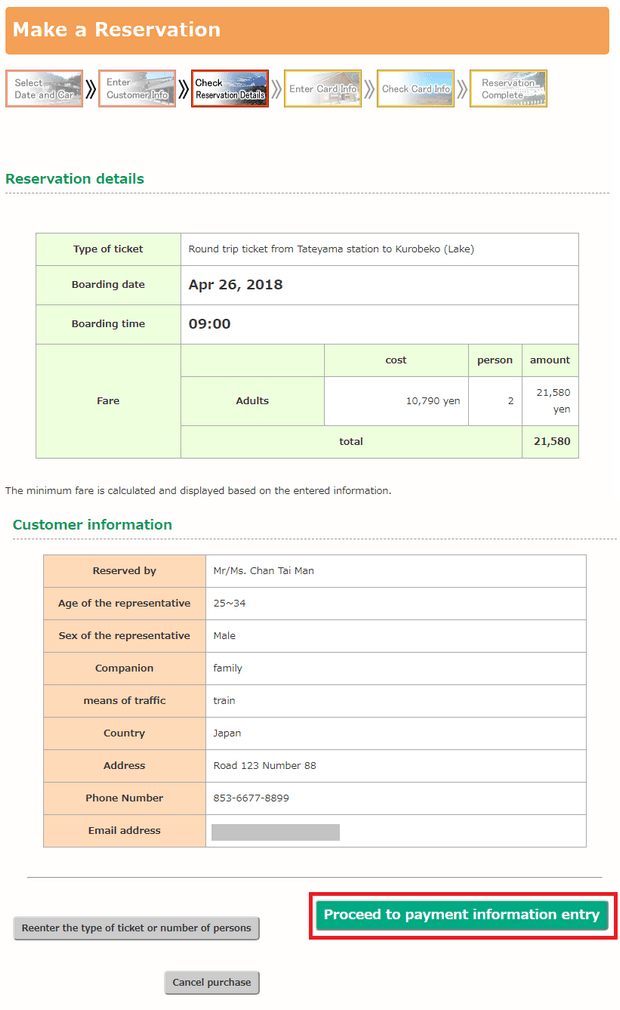
Task: Click the 'Phone Number' label cell
Action: tap(124, 798)
